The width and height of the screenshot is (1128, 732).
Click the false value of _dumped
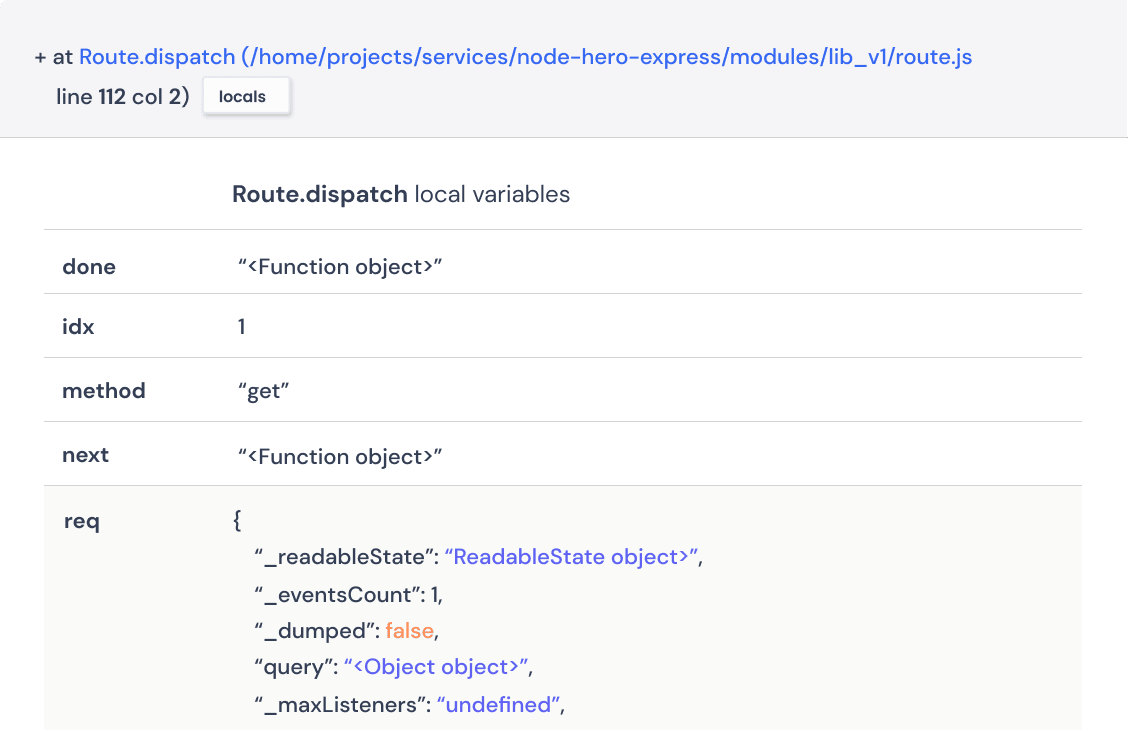pyautogui.click(x=410, y=631)
